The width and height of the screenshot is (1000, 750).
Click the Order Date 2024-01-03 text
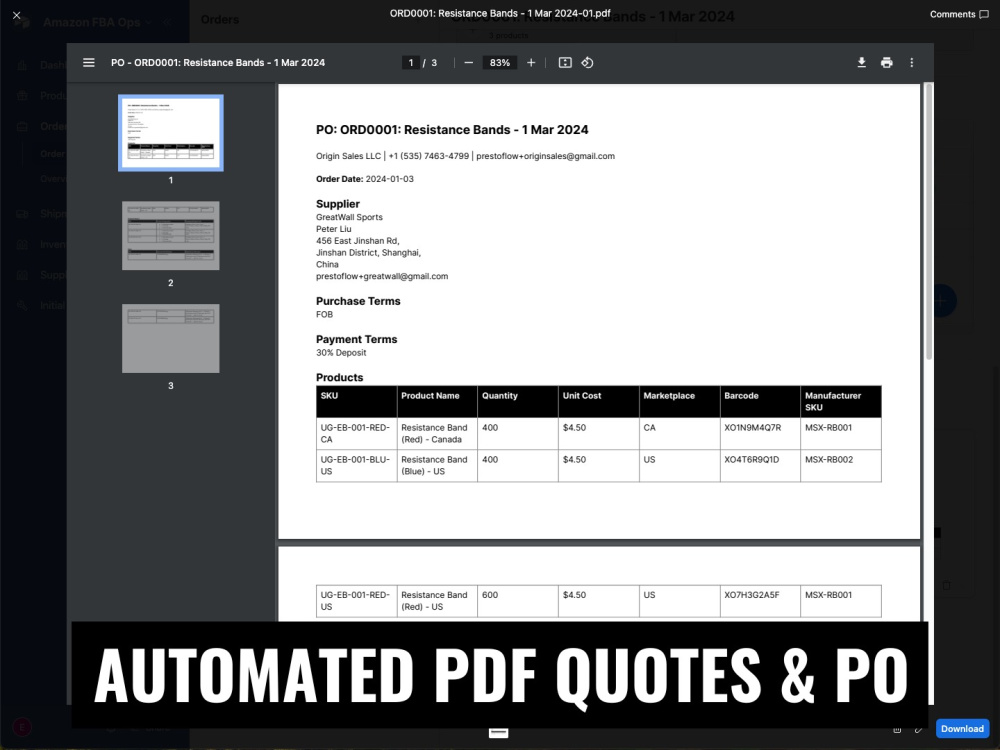[x=365, y=179]
